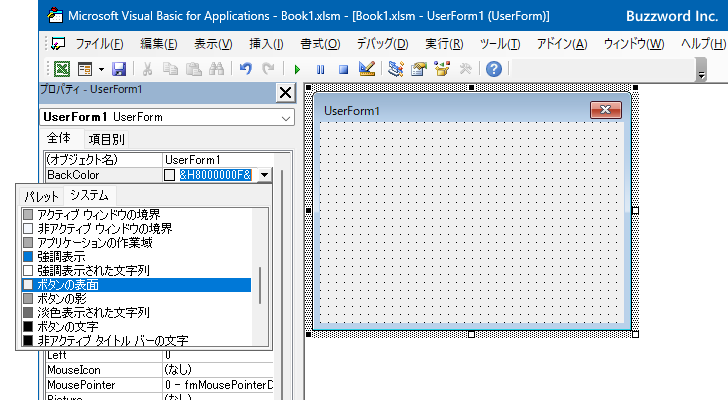Image resolution: width=728 pixels, height=400 pixels.
Task: Choose アクティブ ウィンドウの境界 system color
Action: pos(136,214)
